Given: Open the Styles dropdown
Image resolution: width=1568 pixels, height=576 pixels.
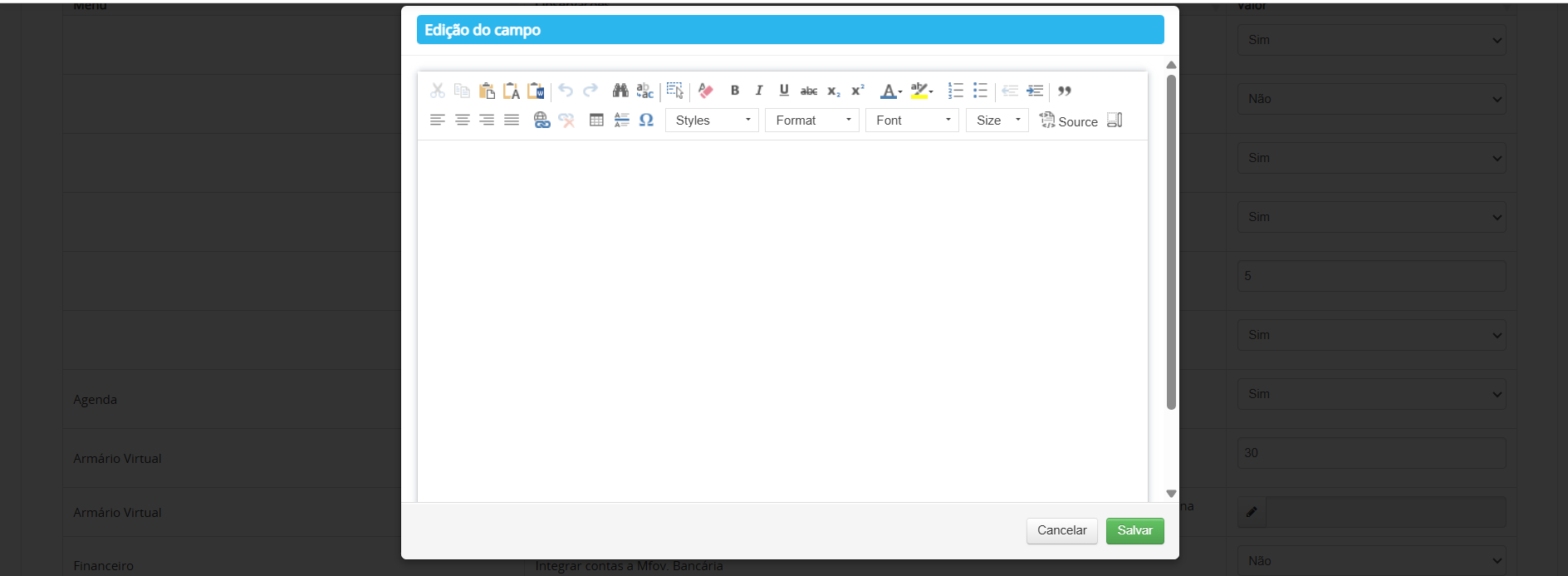Looking at the screenshot, I should 712,121.
